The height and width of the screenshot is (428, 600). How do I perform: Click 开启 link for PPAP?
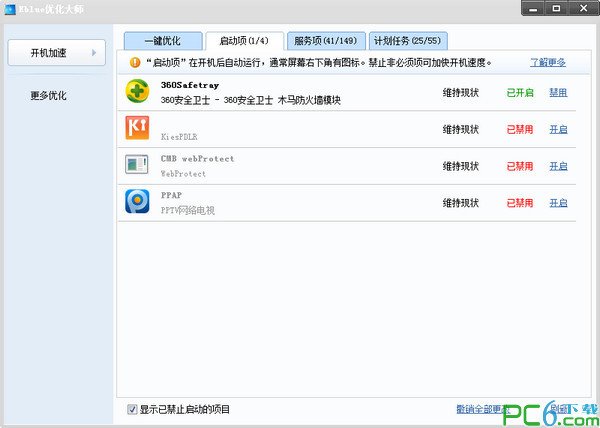tap(558, 203)
